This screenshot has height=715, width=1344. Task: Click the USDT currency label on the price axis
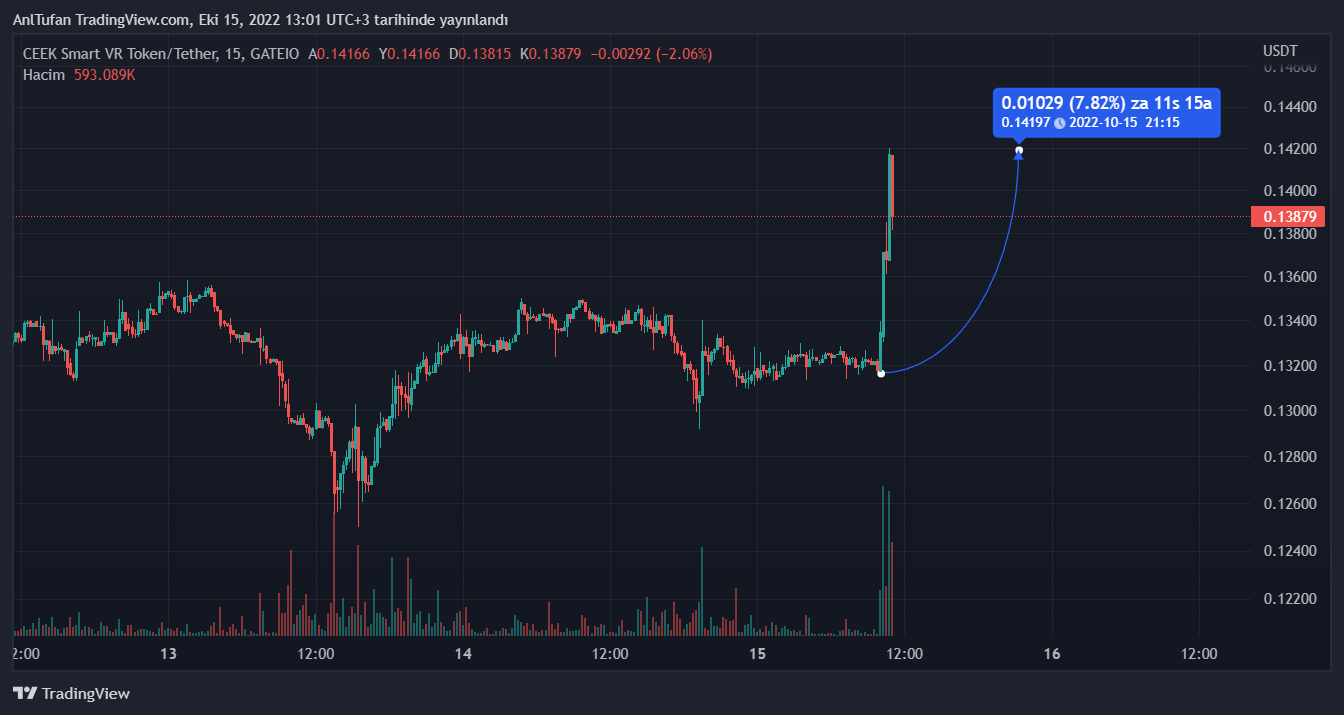(x=1280, y=50)
